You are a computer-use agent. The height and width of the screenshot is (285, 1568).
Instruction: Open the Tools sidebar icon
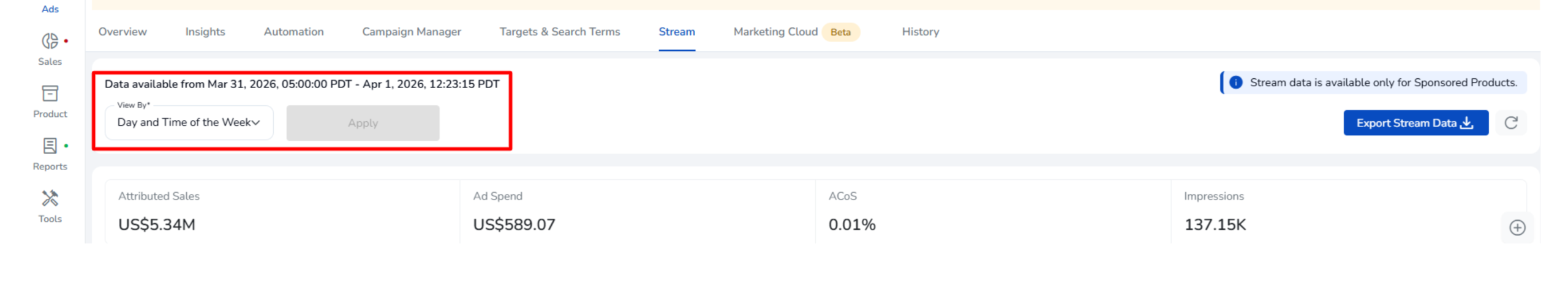pyautogui.click(x=50, y=198)
